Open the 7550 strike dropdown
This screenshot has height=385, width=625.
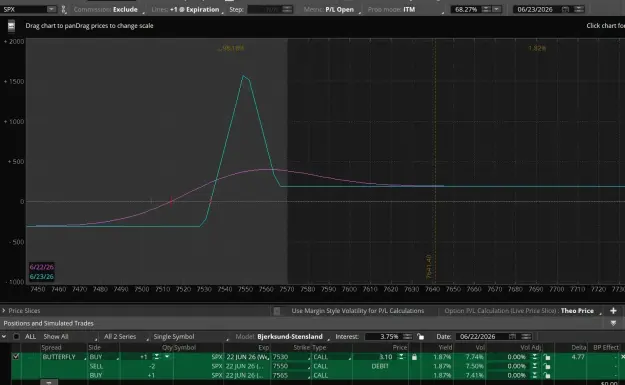(x=291, y=366)
